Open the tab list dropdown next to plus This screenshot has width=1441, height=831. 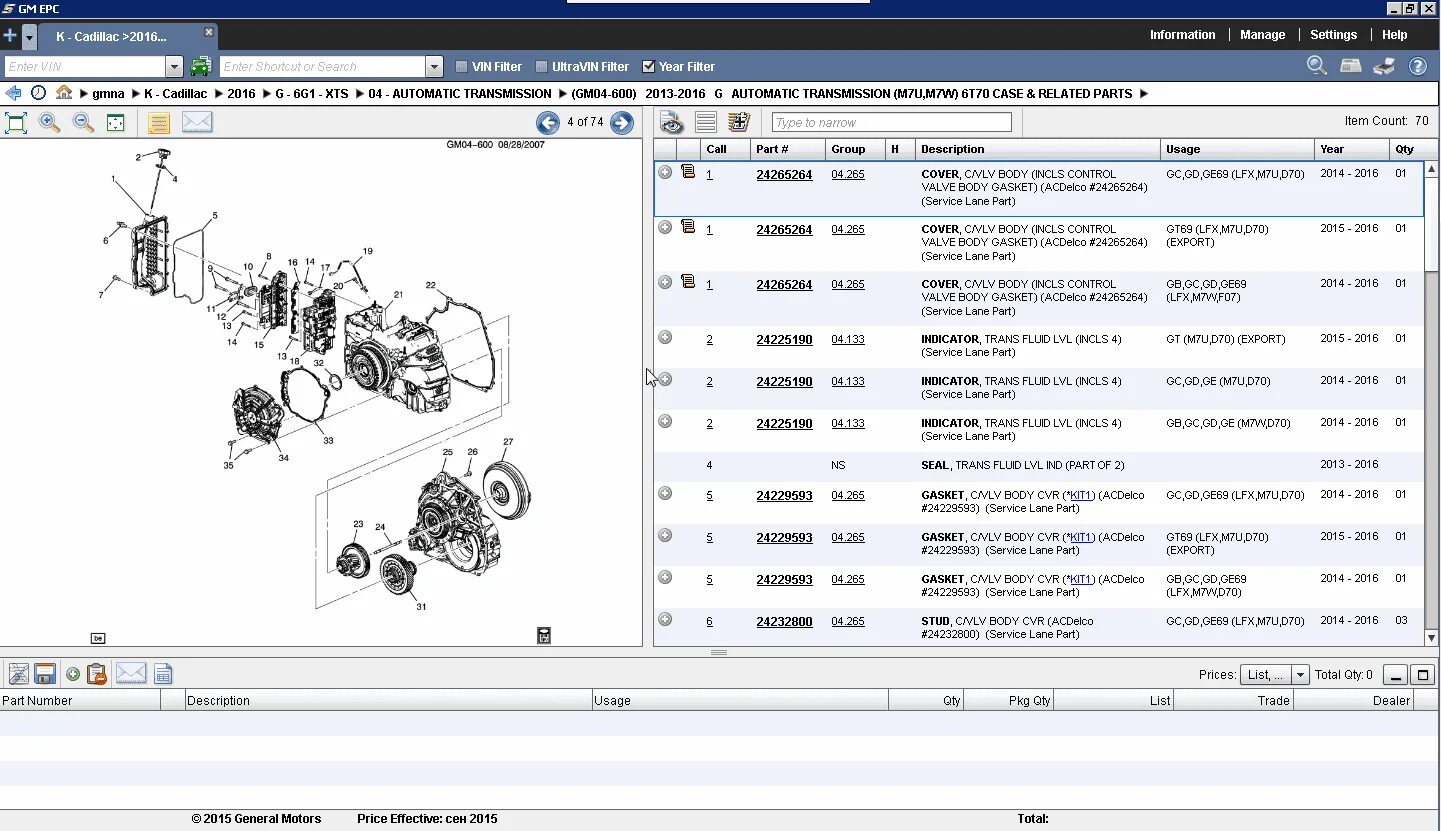(x=29, y=36)
